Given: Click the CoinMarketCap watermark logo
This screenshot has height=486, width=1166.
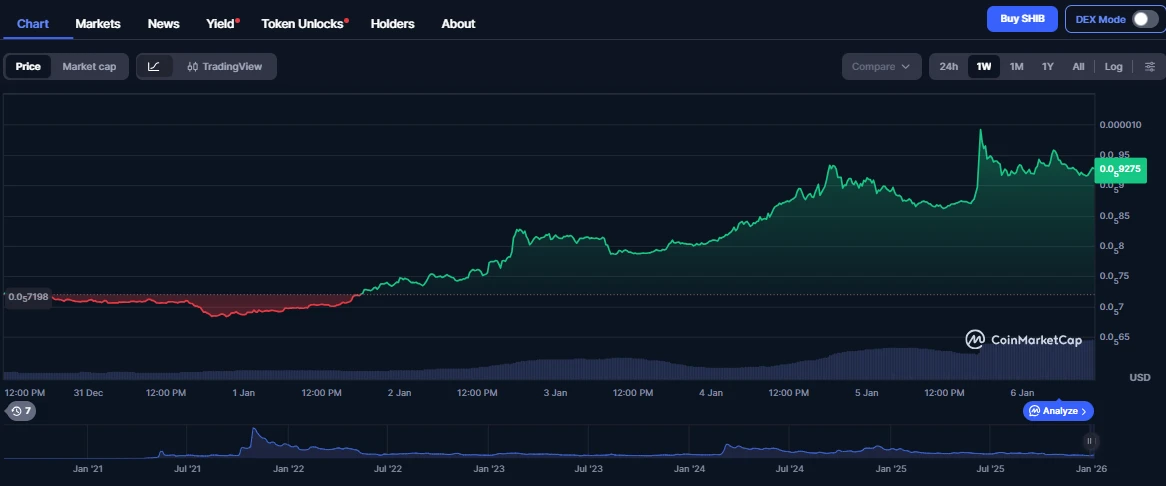Looking at the screenshot, I should (1024, 340).
